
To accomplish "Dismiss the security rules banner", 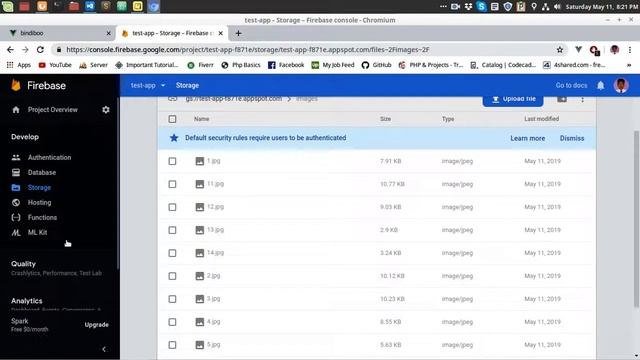I will coord(572,138).
